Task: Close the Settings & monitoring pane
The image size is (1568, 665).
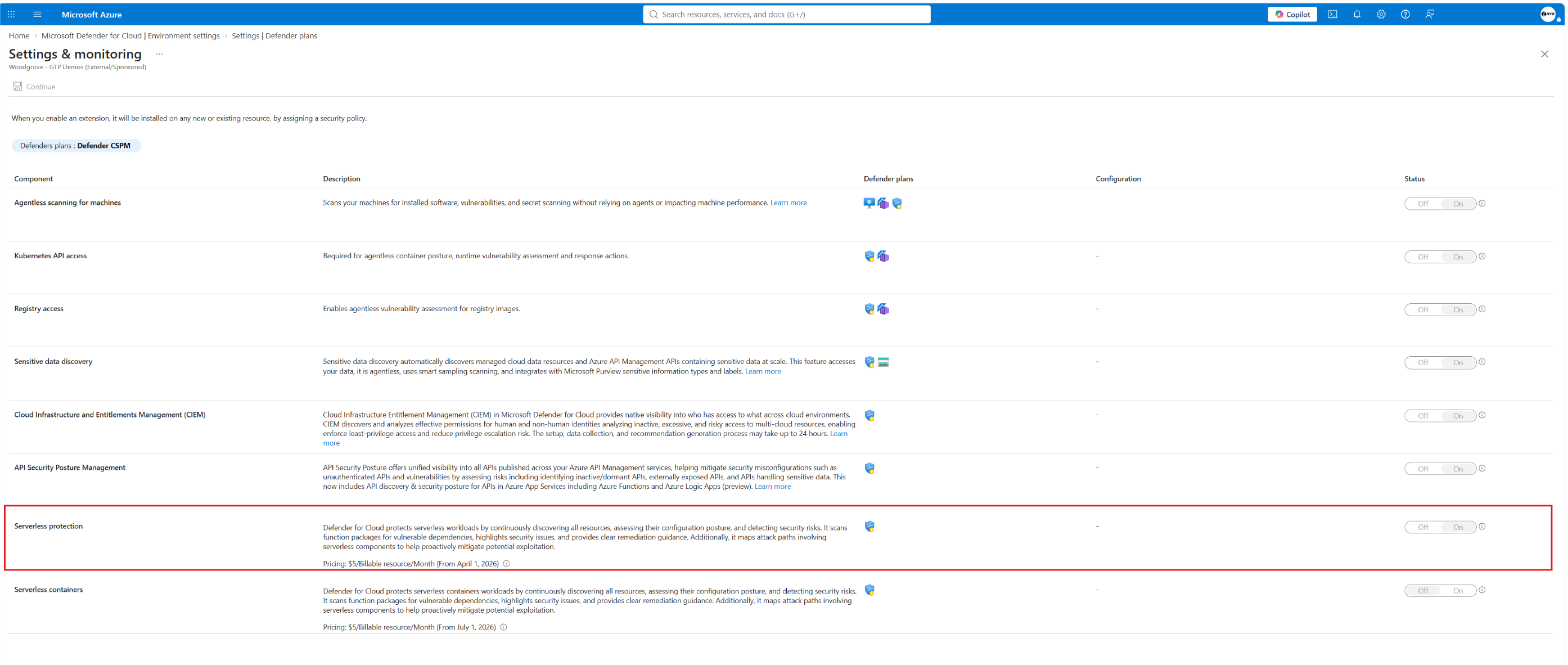Action: (1544, 54)
